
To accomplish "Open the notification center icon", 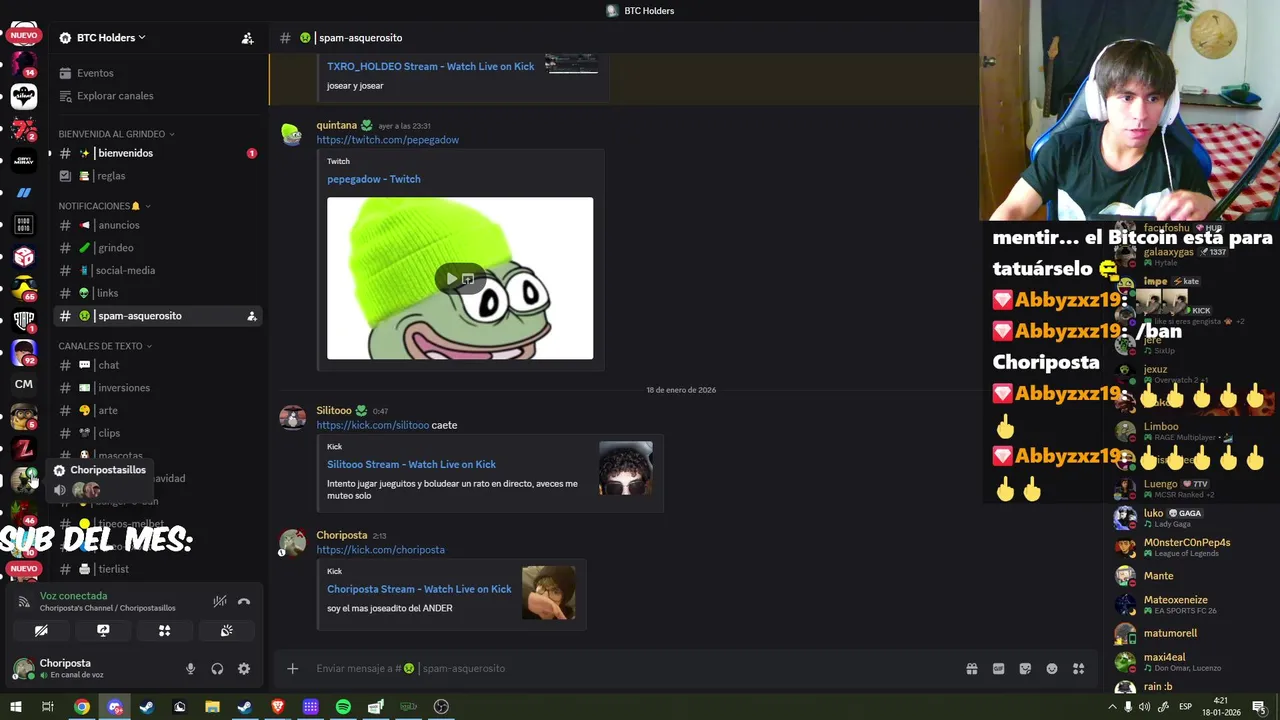I will point(1259,707).
